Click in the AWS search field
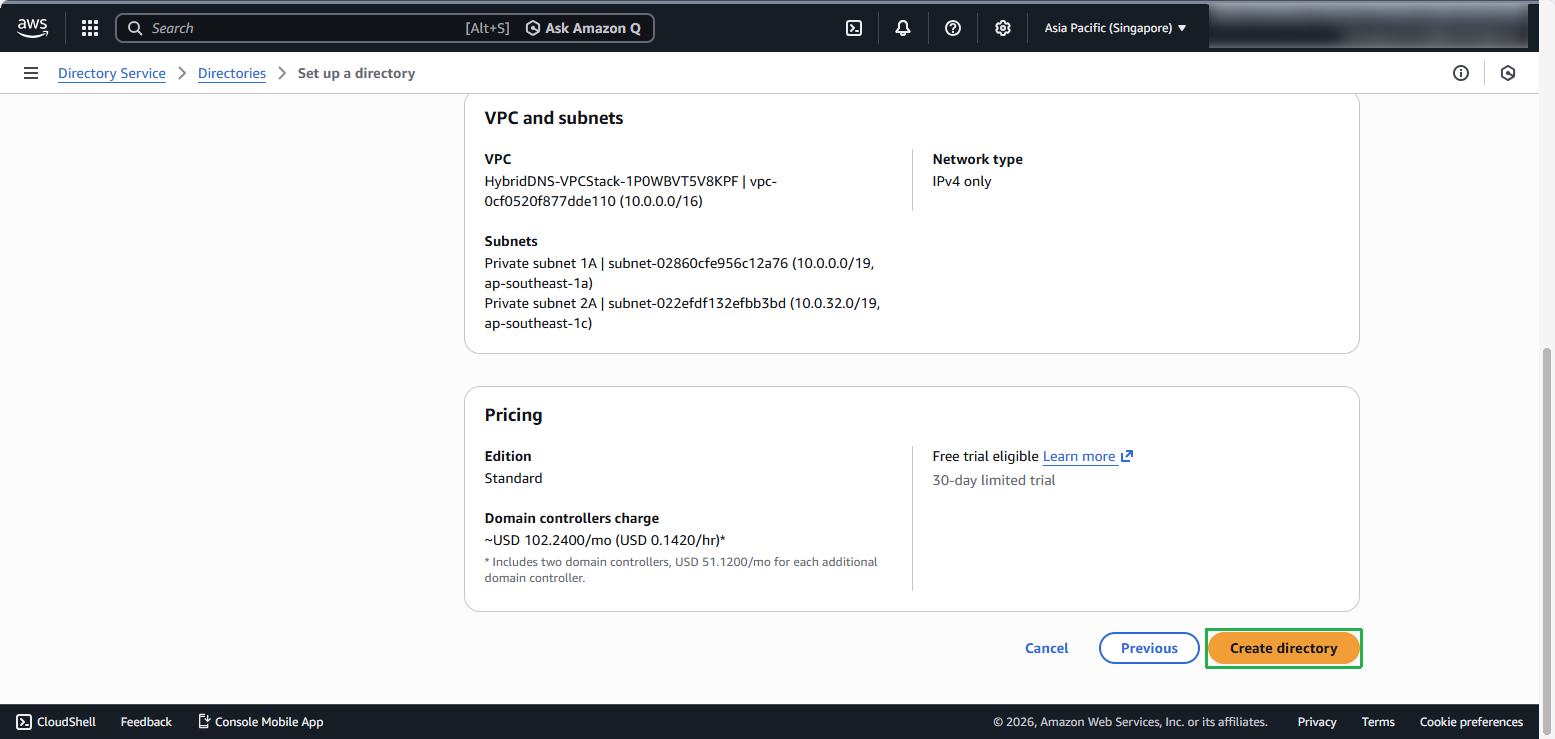This screenshot has width=1555, height=739. click(x=300, y=28)
